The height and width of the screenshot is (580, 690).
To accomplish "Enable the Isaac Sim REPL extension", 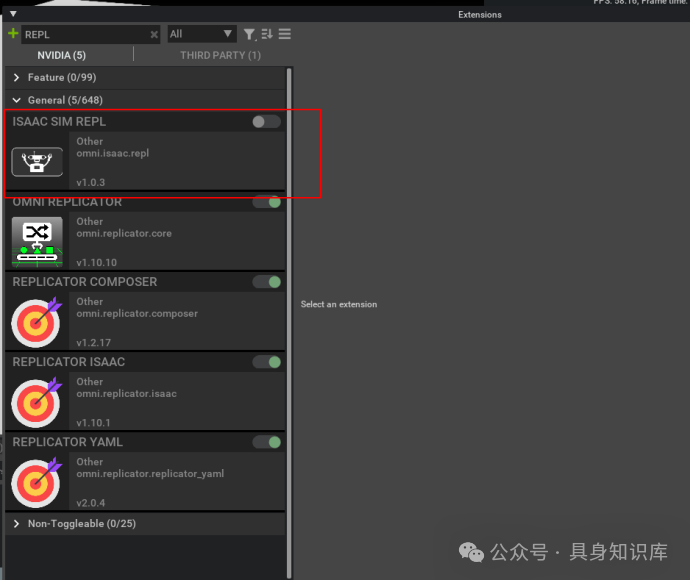I will [x=266, y=122].
